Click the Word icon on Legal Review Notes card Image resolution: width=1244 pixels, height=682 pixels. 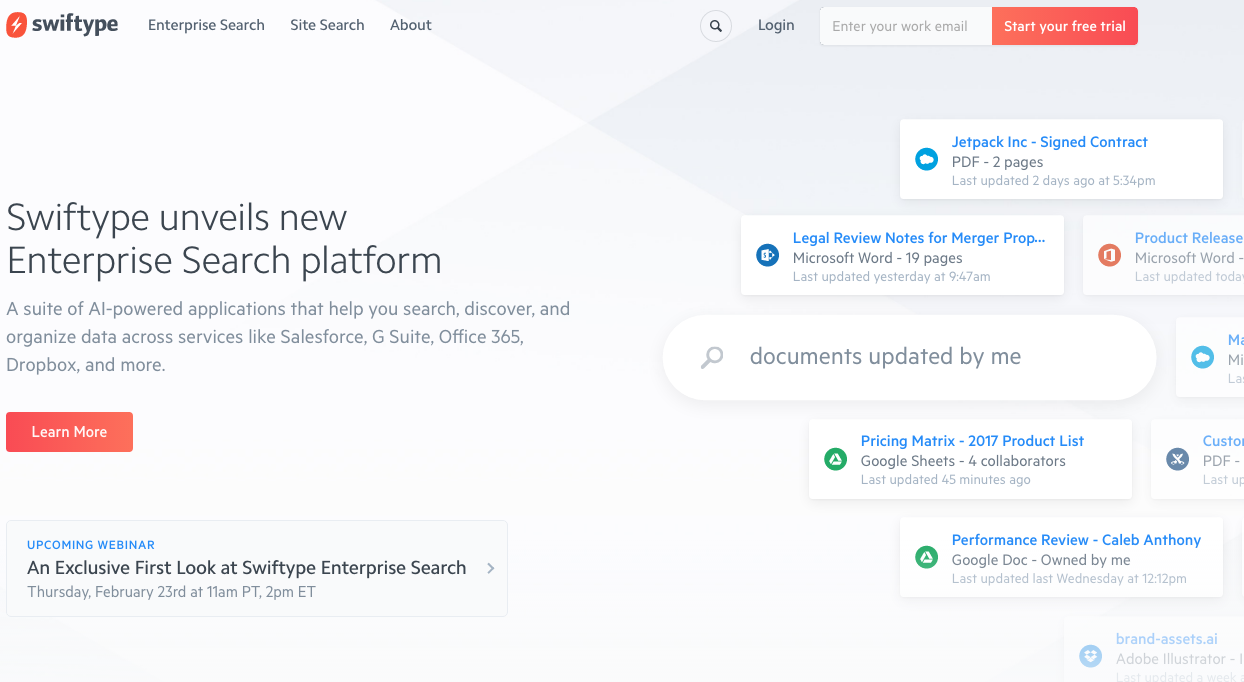tap(766, 255)
